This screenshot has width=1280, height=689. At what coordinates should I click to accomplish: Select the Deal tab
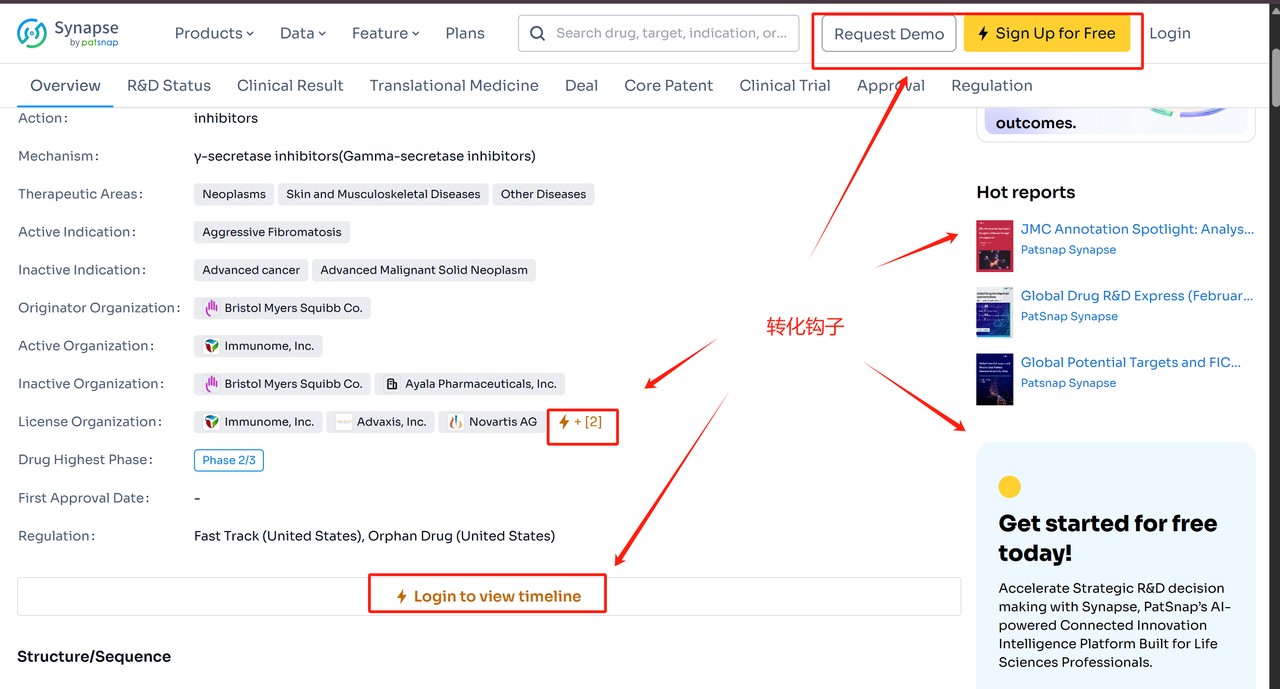pos(581,85)
